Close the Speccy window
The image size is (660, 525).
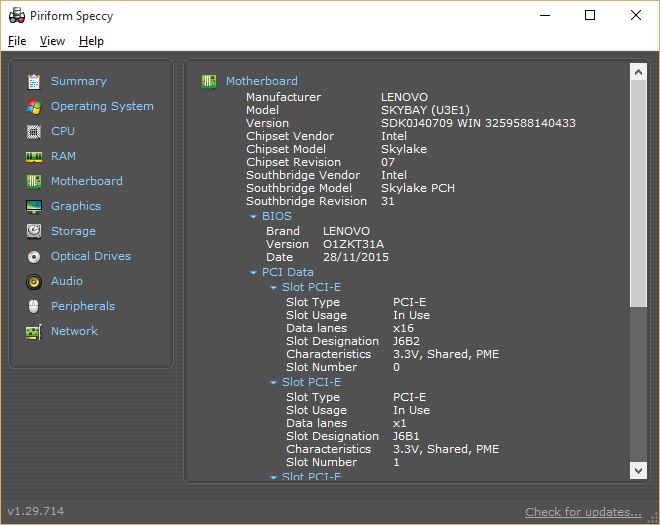click(x=636, y=16)
